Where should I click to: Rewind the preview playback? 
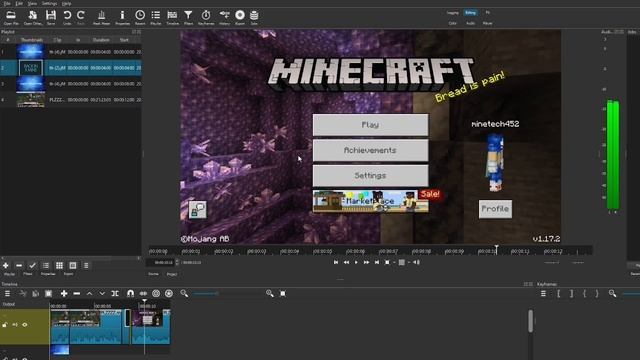346,262
